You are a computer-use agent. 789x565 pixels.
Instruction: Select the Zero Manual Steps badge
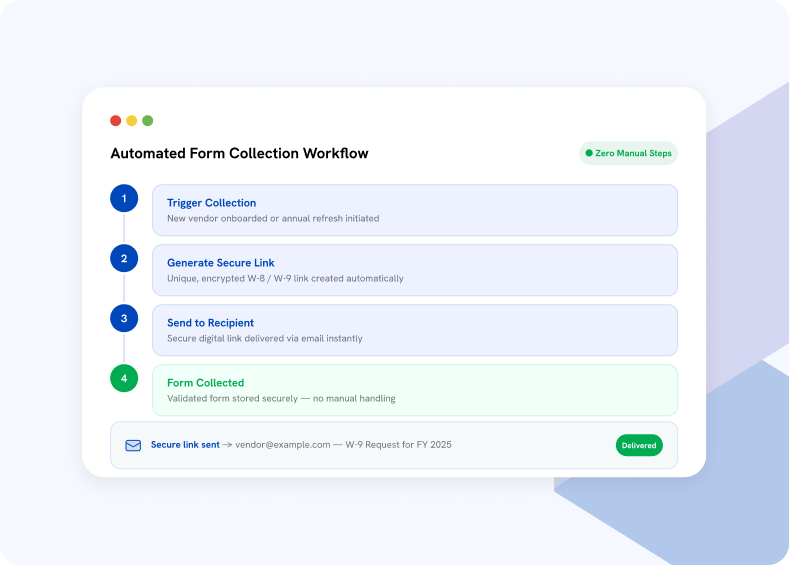[x=628, y=153]
